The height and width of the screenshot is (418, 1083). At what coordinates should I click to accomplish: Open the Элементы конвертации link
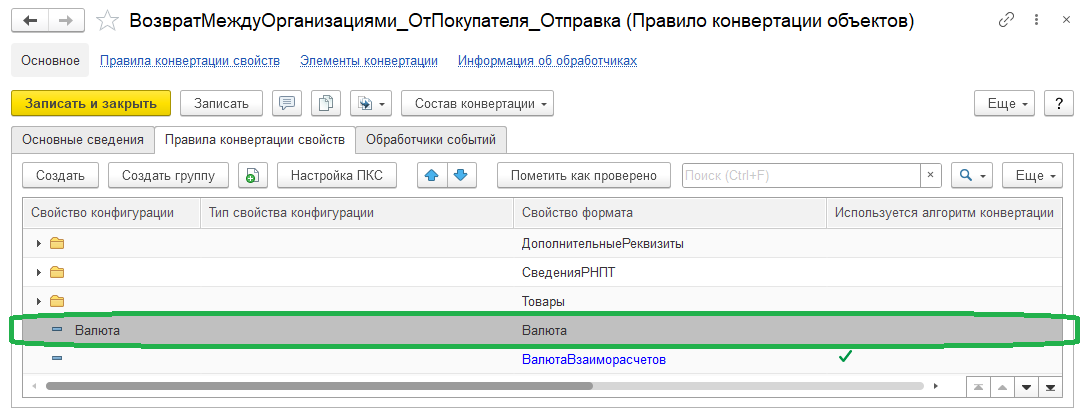[369, 61]
